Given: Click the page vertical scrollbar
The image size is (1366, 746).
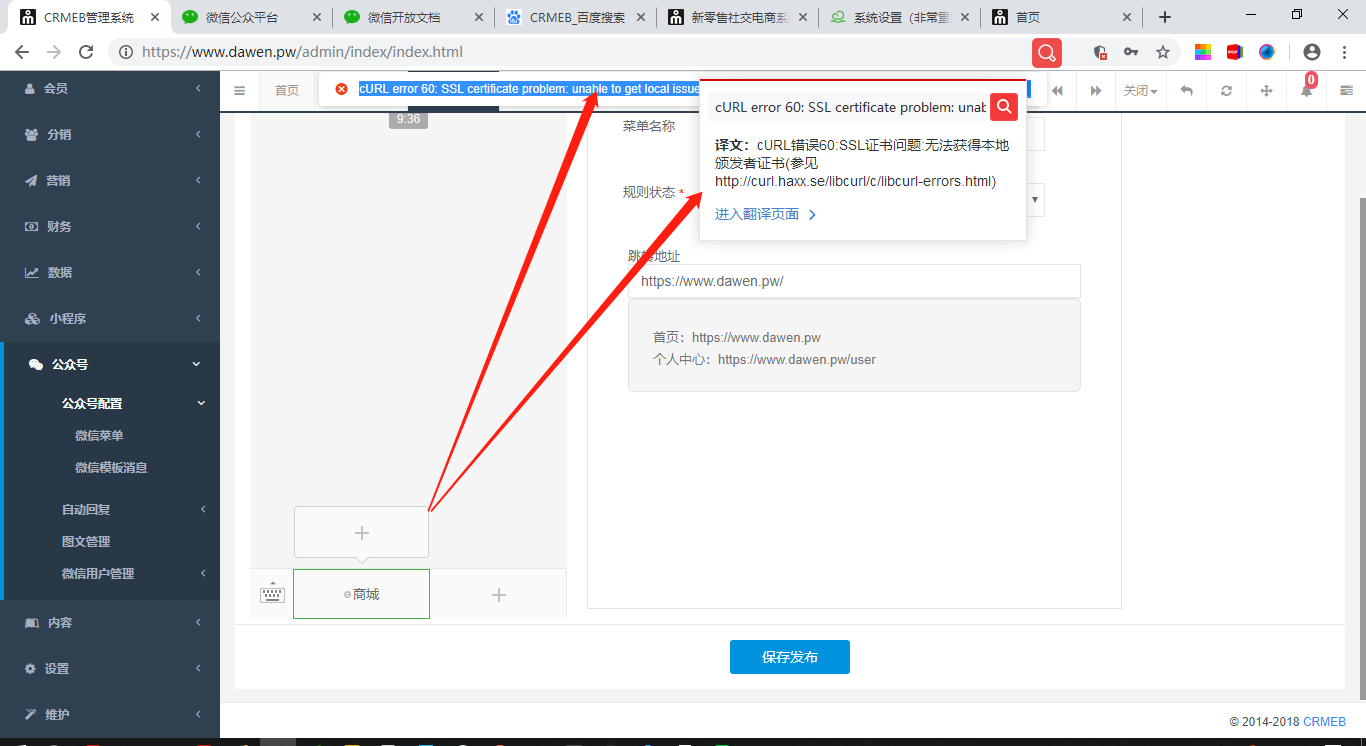Looking at the screenshot, I should pos(1360,448).
